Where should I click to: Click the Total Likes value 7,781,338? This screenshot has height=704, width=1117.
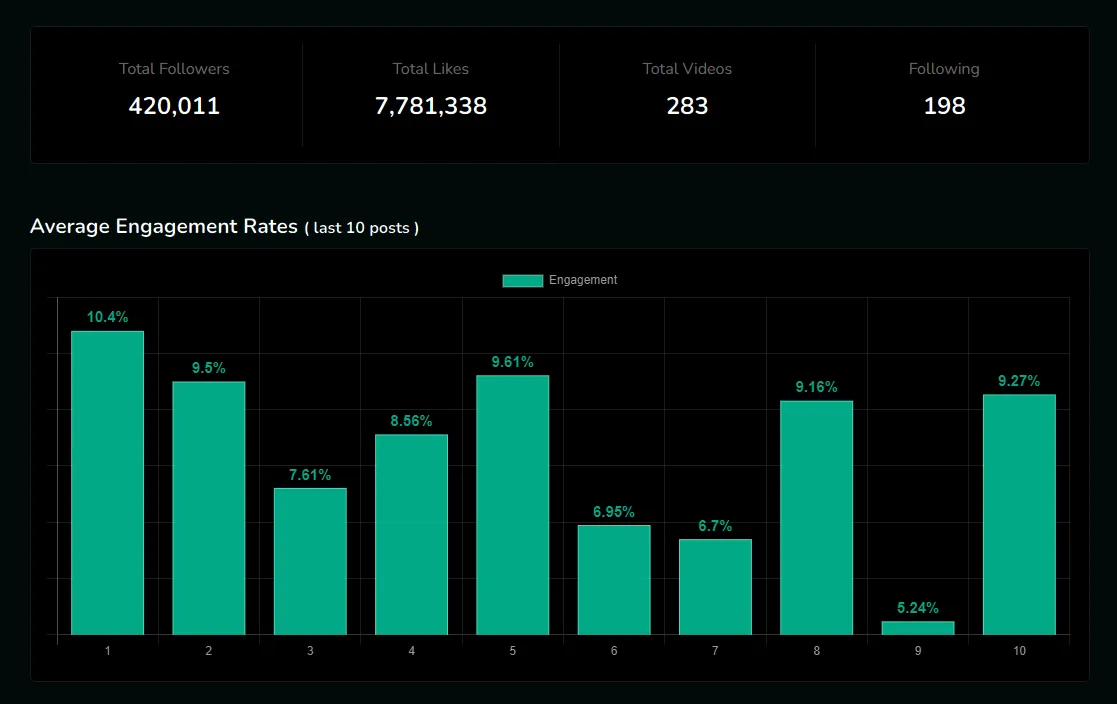tap(431, 106)
